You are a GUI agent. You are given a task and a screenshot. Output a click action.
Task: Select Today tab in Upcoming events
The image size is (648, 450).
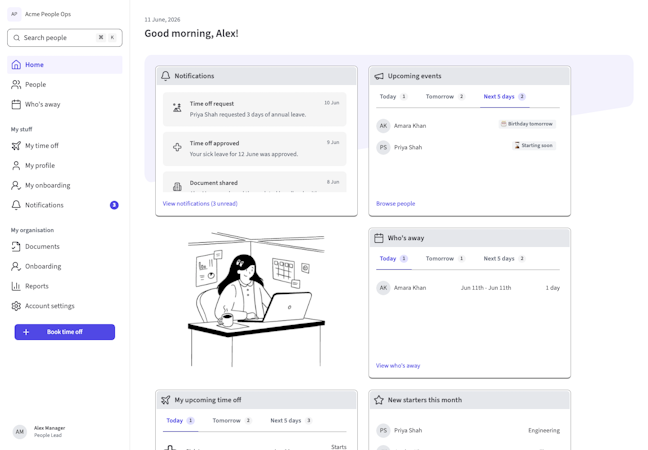pyautogui.click(x=393, y=97)
